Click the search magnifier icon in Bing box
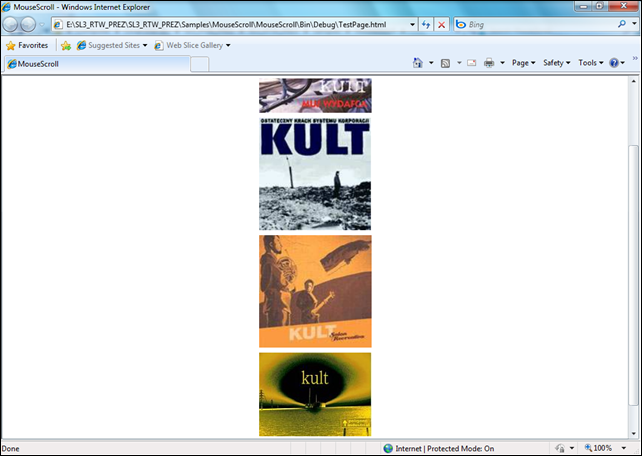Viewport: 642px width, 456px height. coord(622,24)
